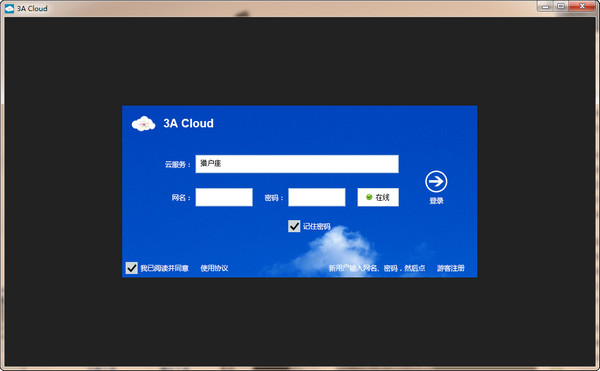Click the 3A Cloud title bar icon

pos(9,8)
